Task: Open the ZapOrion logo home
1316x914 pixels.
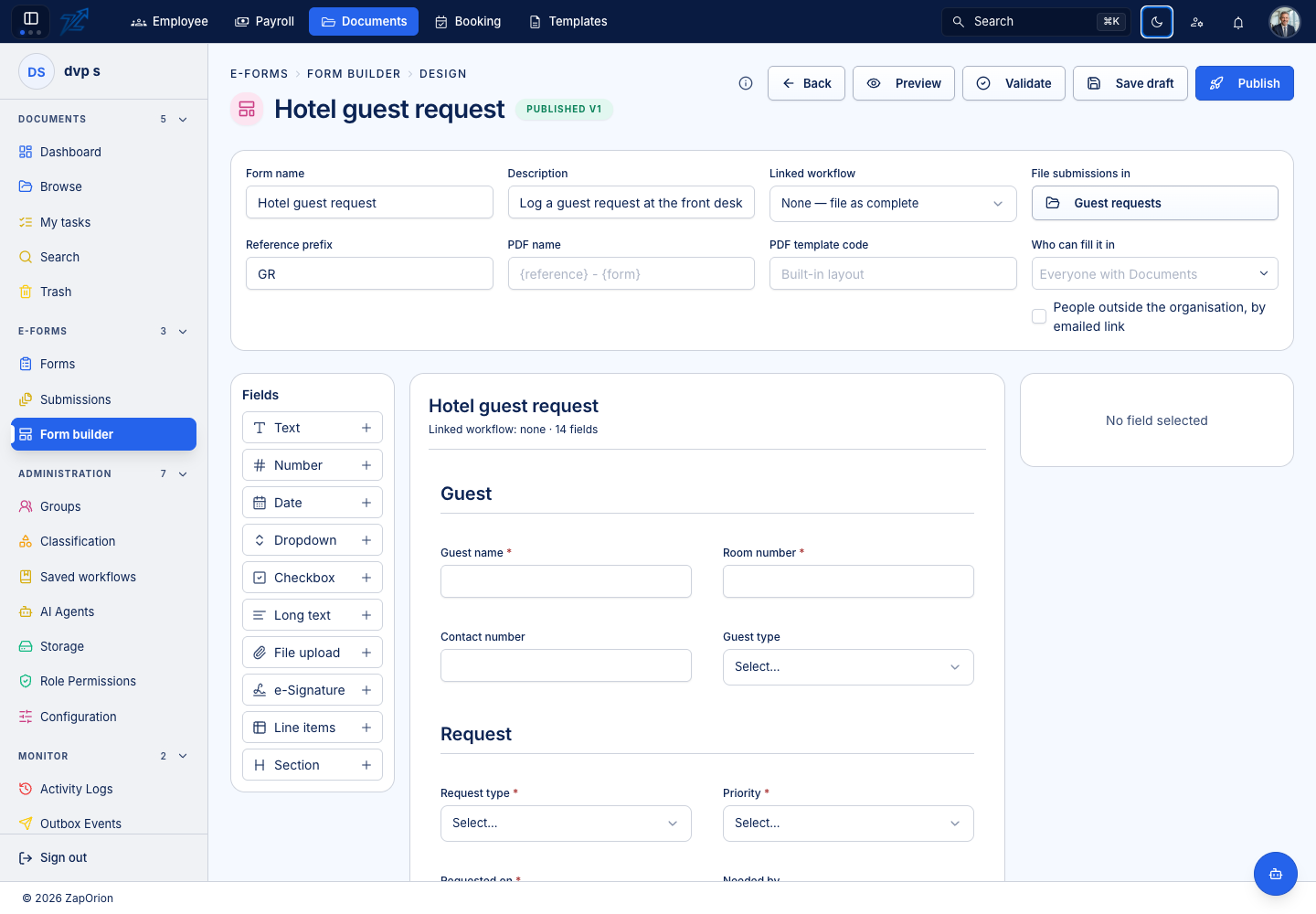Action: [75, 21]
